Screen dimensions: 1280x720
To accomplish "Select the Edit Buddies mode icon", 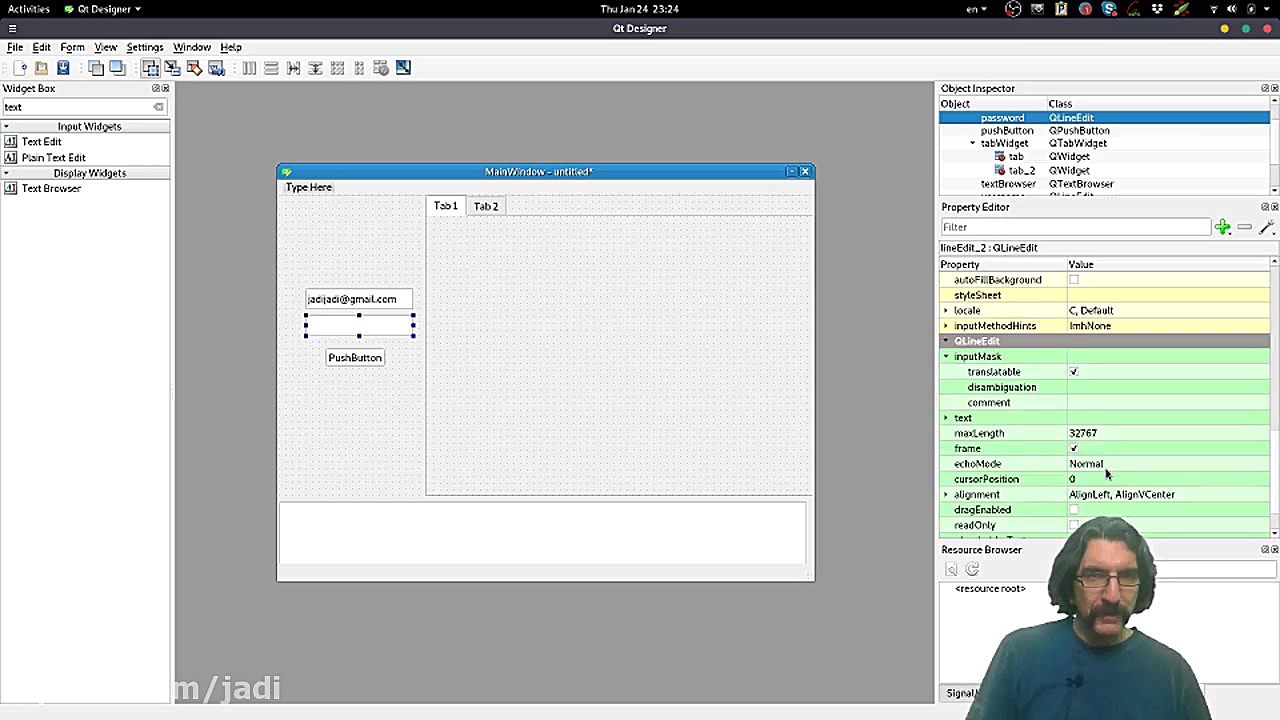I will click(194, 68).
